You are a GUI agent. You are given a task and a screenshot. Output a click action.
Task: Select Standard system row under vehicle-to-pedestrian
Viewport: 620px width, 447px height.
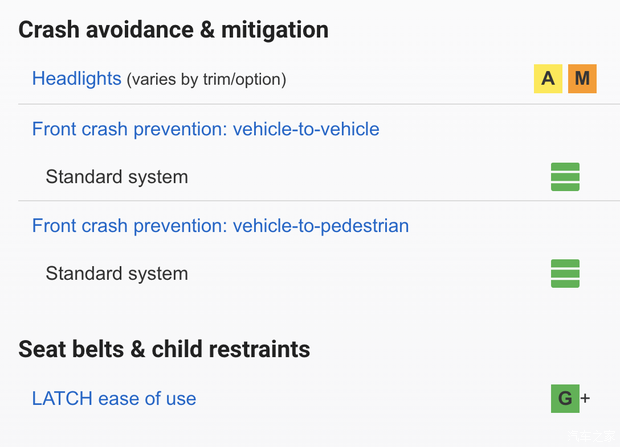point(116,273)
